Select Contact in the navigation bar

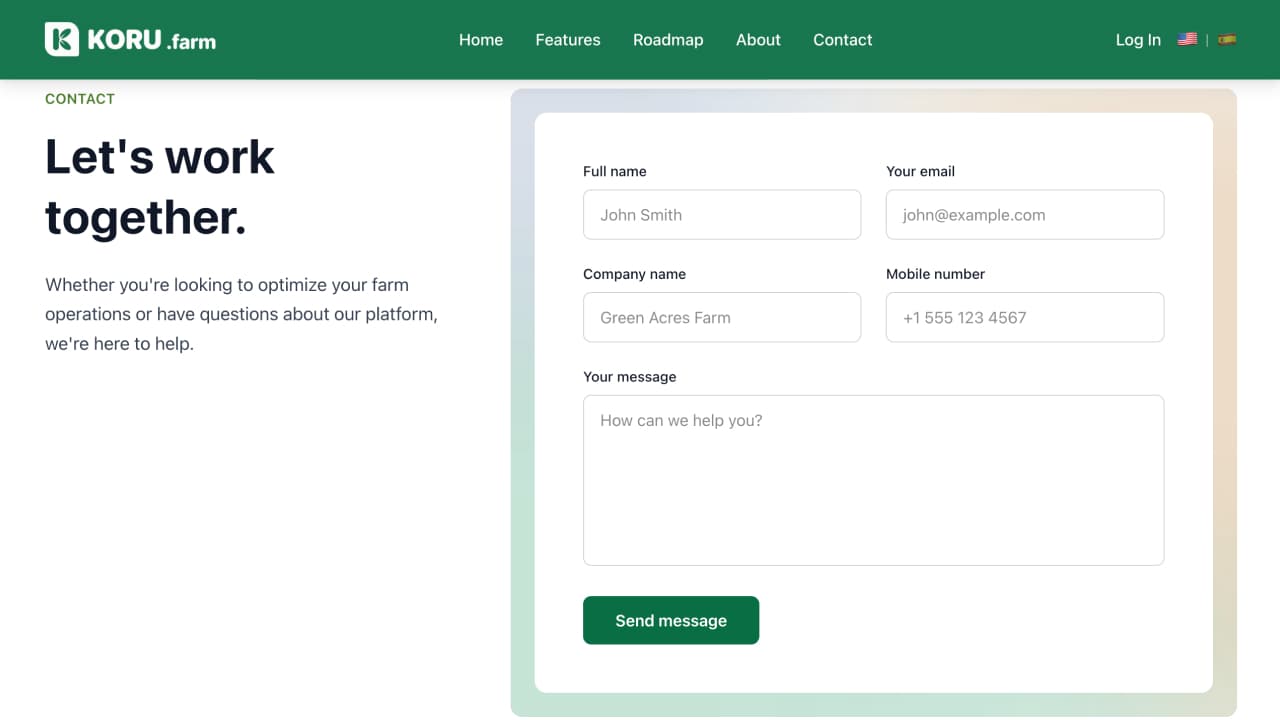(x=842, y=39)
